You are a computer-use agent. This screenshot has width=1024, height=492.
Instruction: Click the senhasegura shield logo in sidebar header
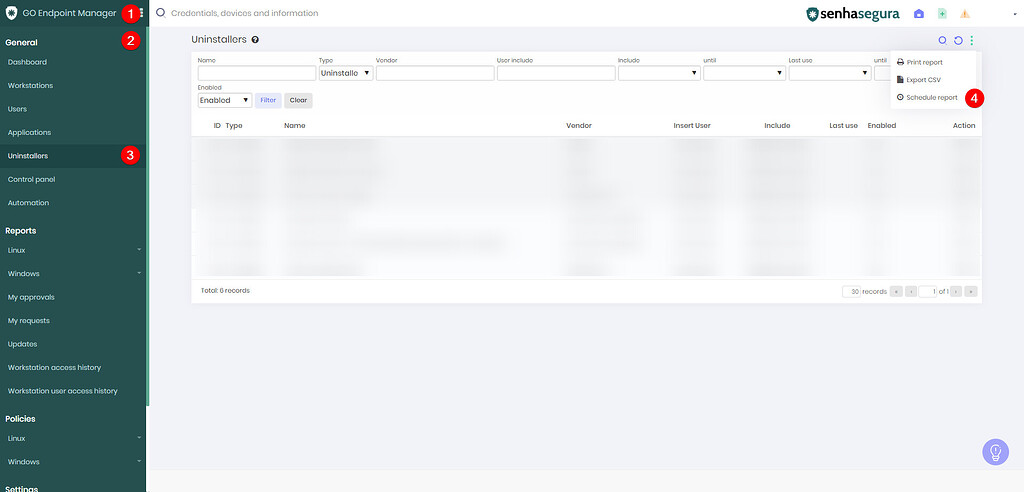(x=11, y=13)
